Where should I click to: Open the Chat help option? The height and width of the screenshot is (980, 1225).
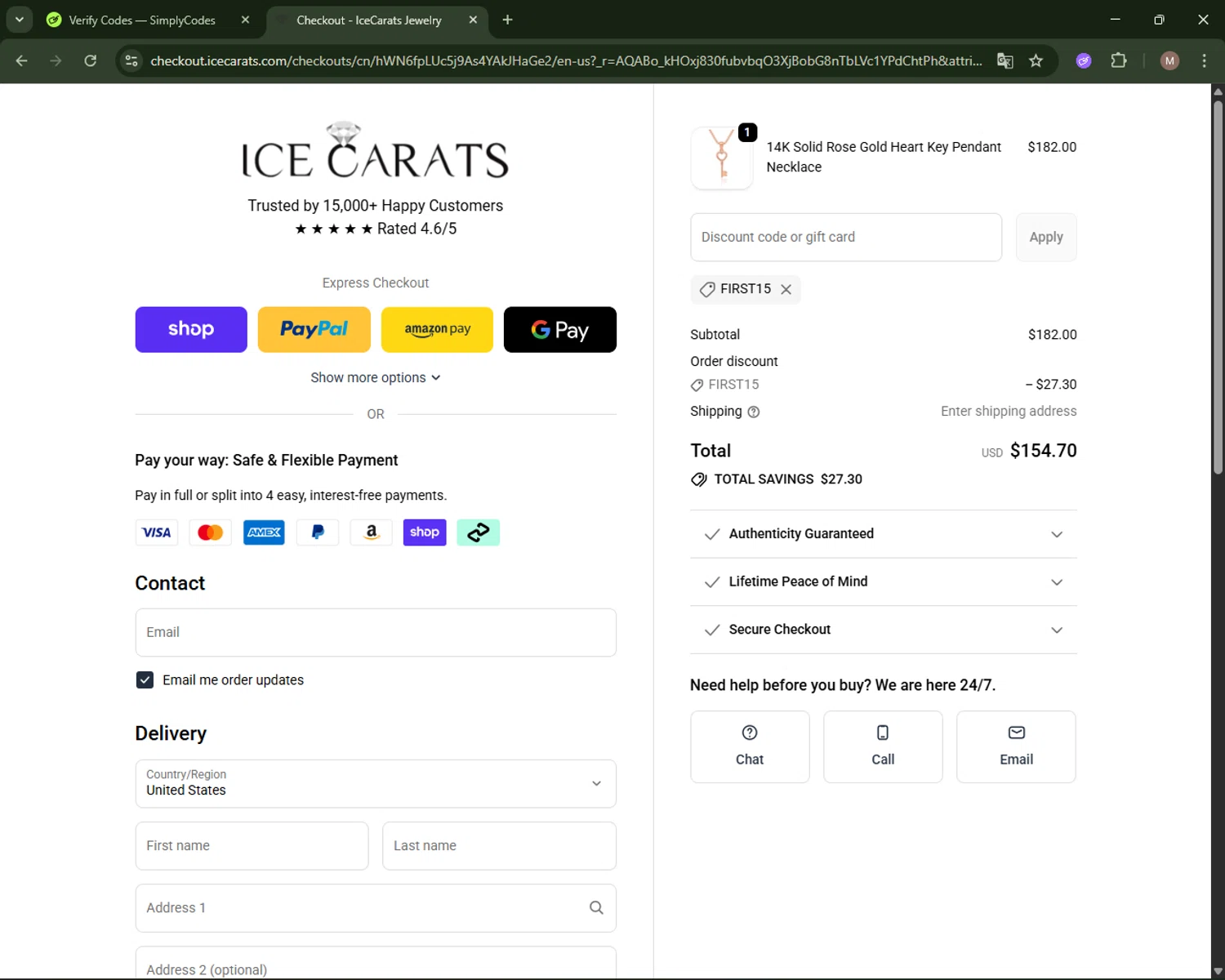click(750, 747)
